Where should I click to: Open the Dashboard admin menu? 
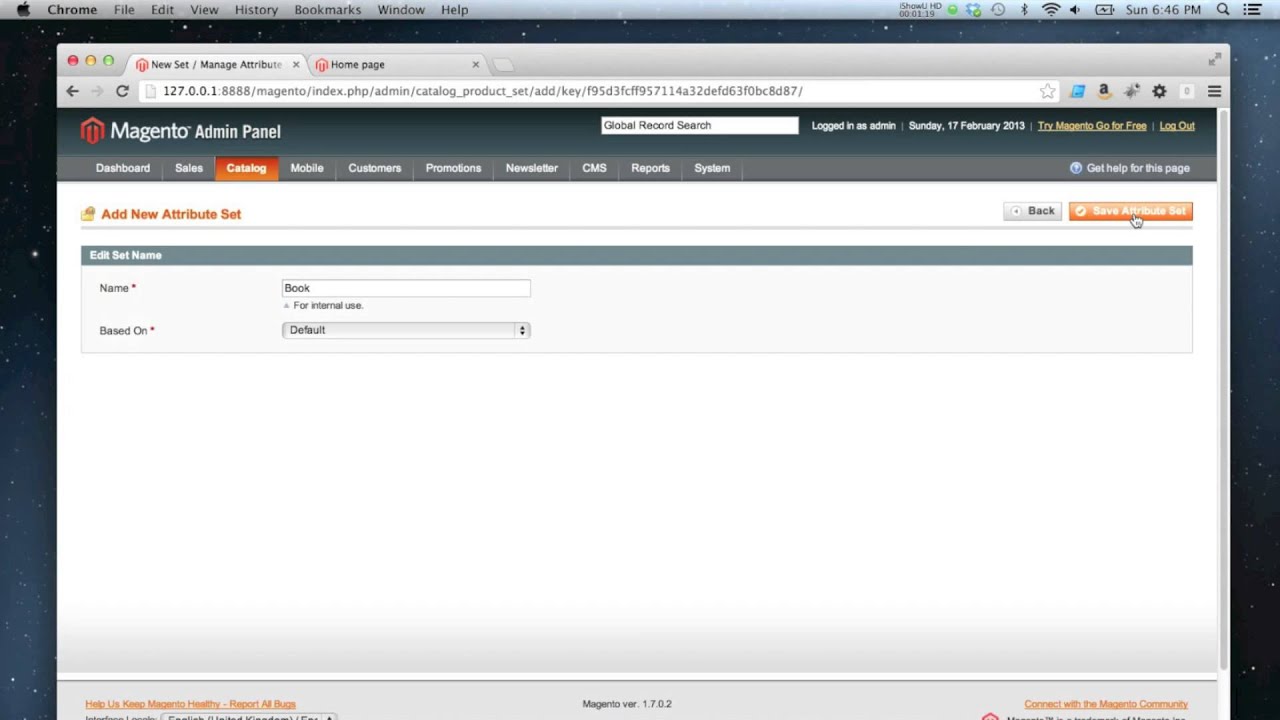[123, 168]
